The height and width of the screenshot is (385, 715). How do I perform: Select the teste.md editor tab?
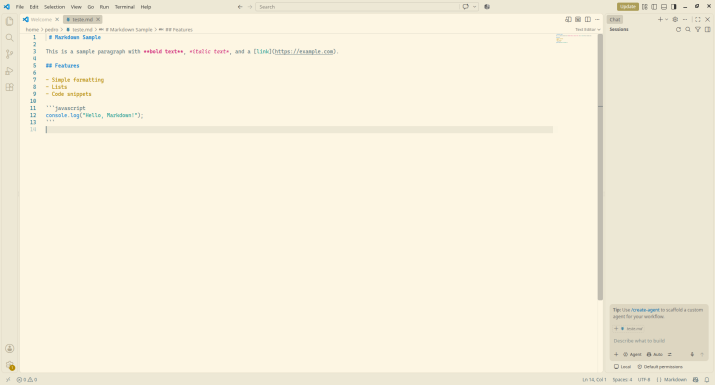pos(82,20)
